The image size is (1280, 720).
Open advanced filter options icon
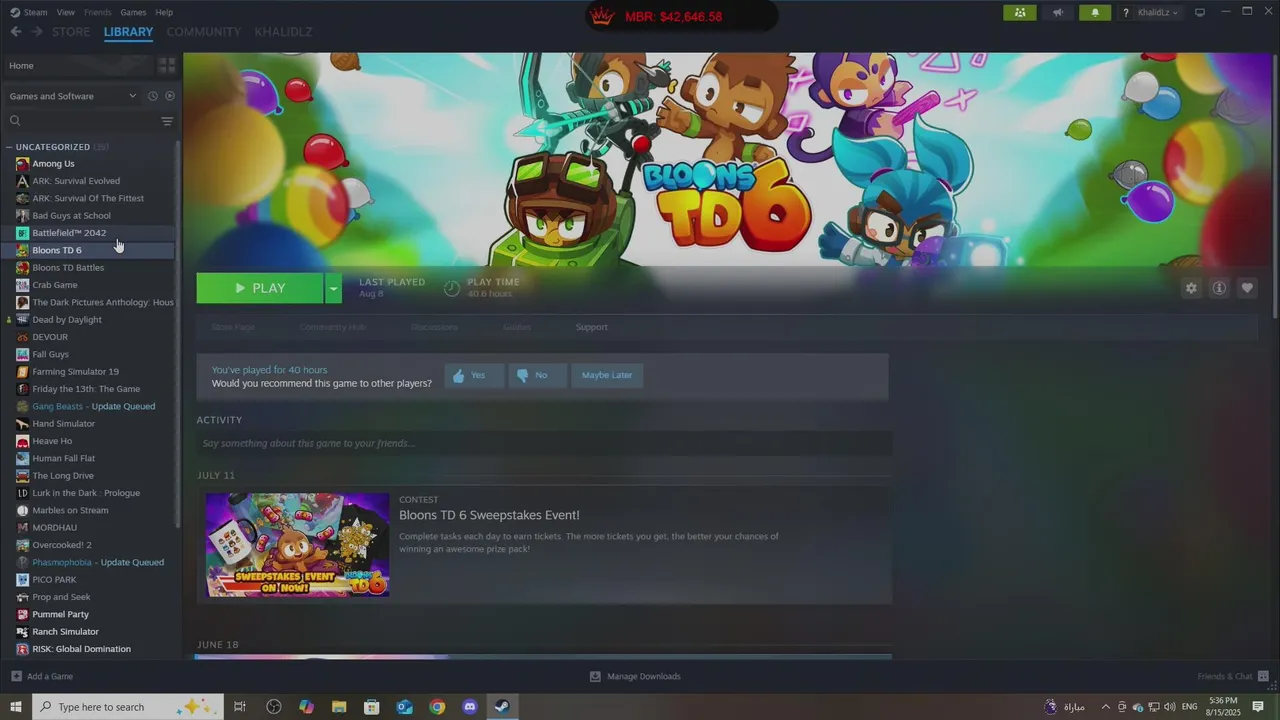[167, 121]
